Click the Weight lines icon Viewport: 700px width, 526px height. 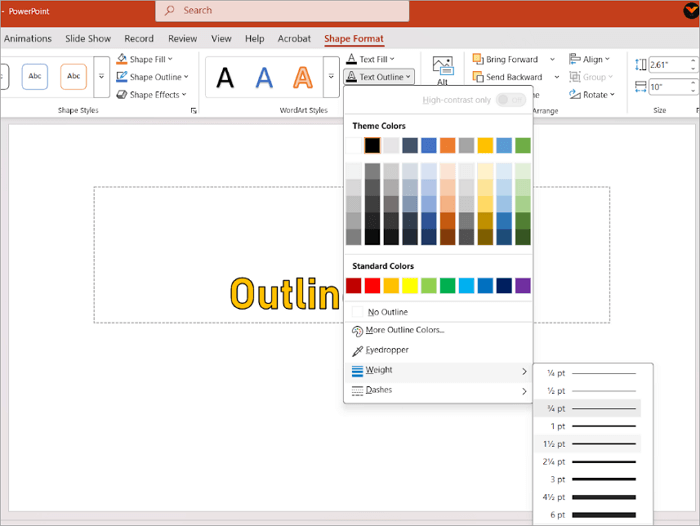[357, 371]
